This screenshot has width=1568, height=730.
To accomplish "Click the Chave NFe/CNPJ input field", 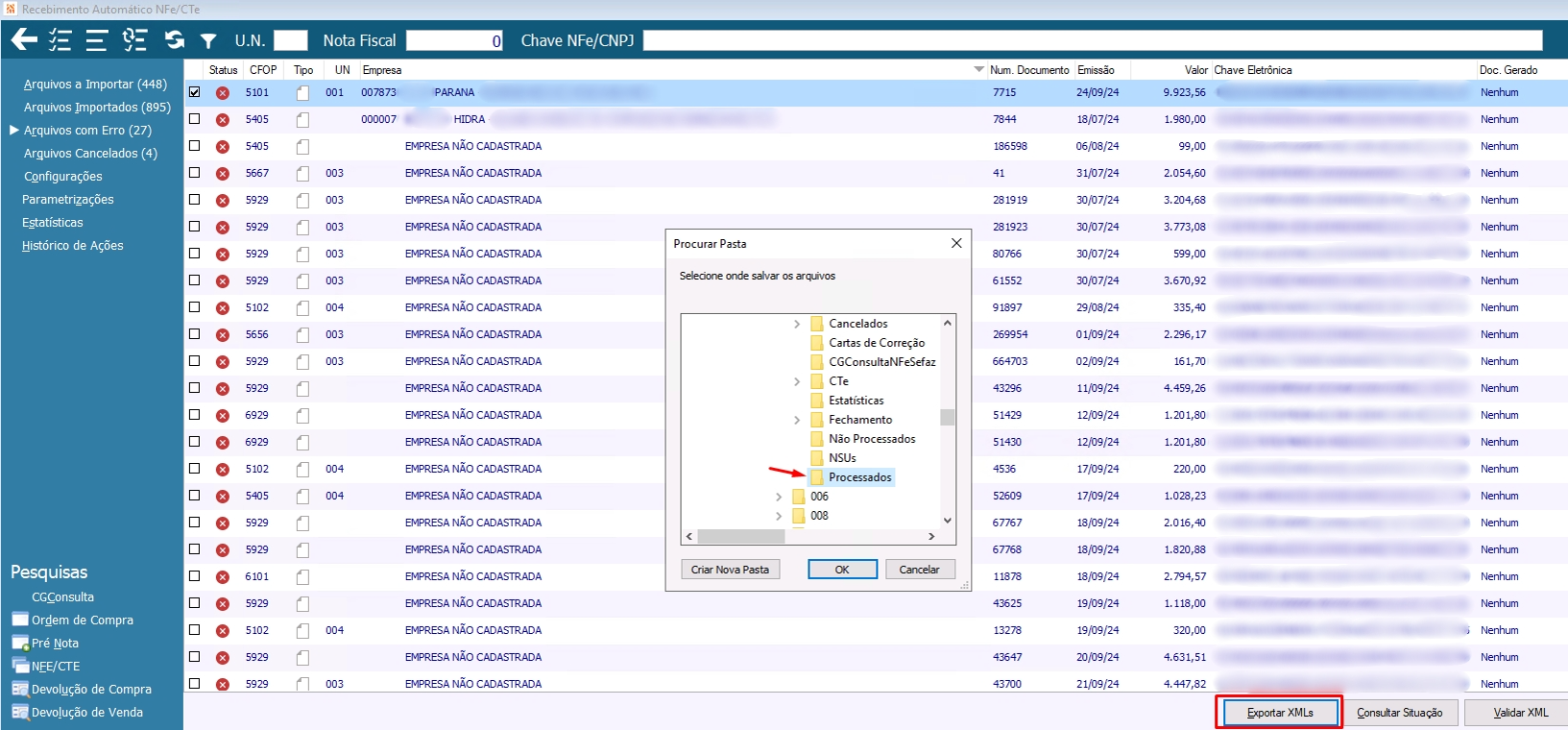I will coord(1093,40).
